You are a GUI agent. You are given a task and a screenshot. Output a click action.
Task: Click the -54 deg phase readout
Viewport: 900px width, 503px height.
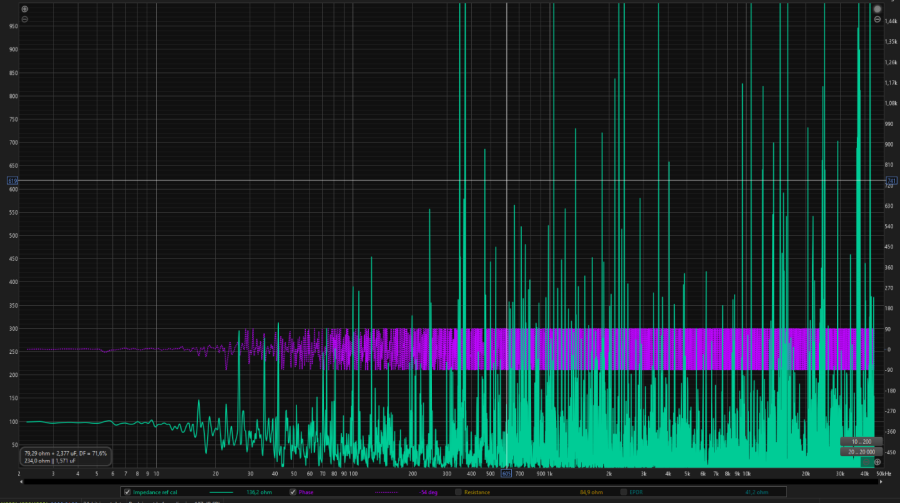(428, 492)
